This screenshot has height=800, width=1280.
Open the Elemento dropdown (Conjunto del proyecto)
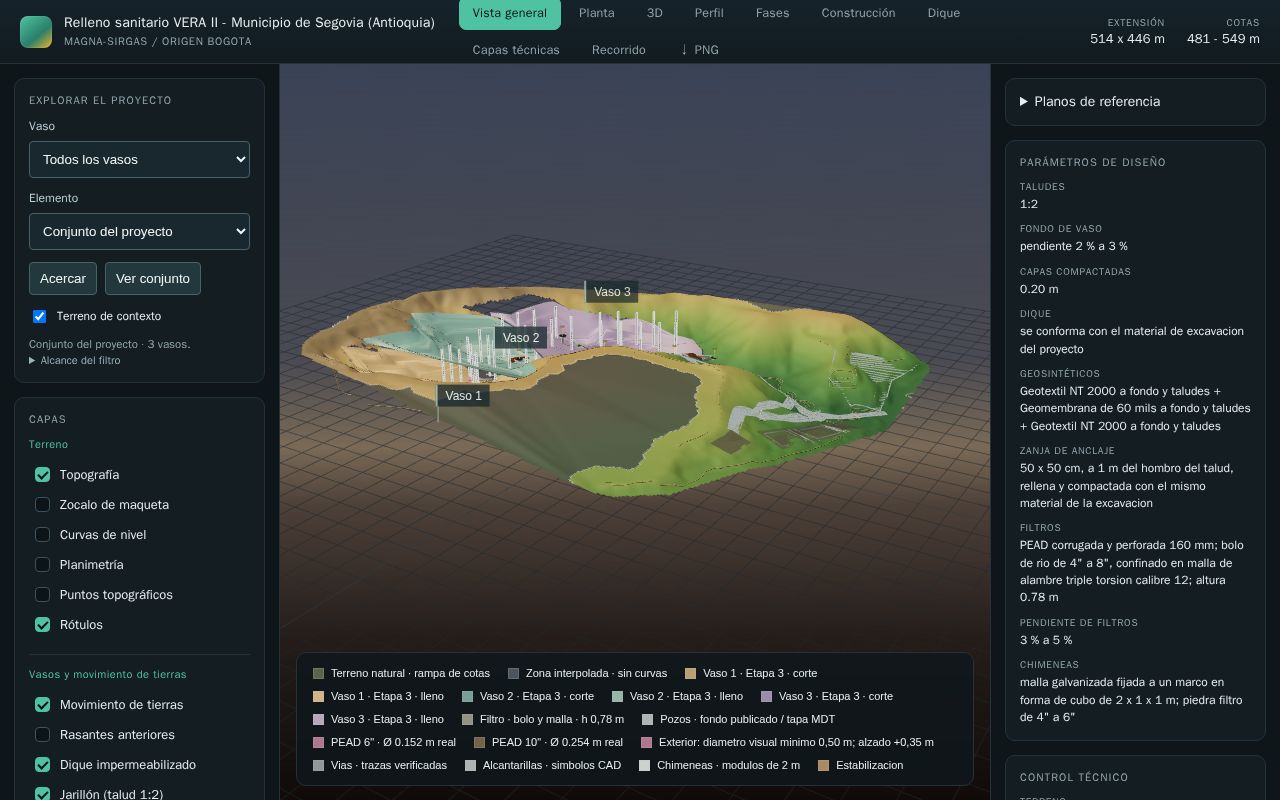pyautogui.click(x=139, y=231)
